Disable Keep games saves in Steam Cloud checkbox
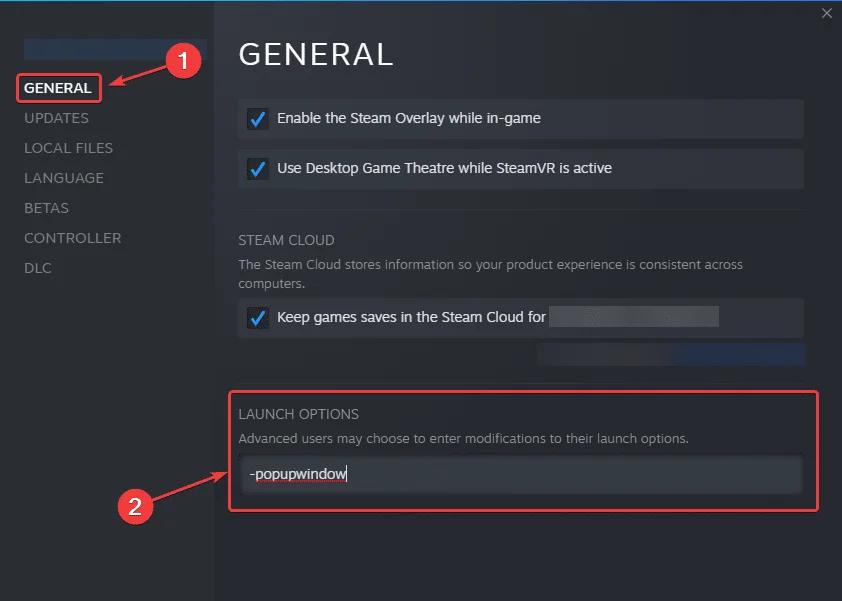842x601 pixels. [258, 318]
